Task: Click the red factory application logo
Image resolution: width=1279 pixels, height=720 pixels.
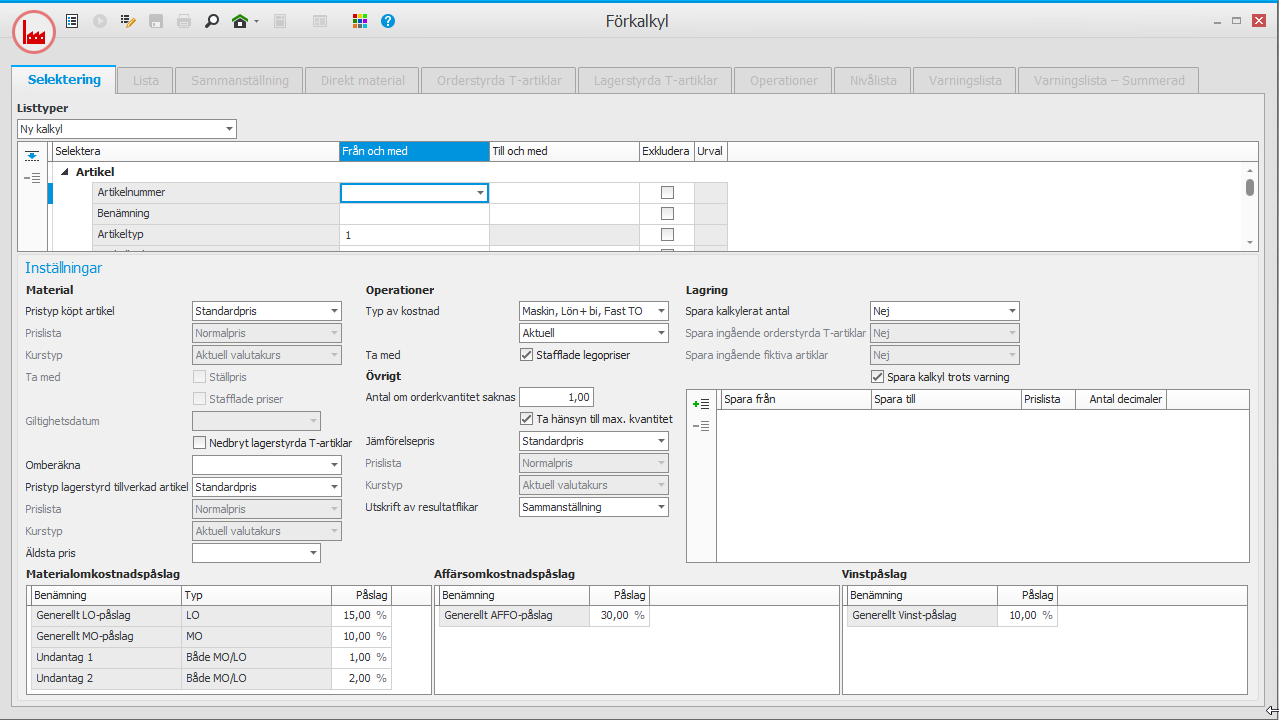Action: click(x=34, y=32)
